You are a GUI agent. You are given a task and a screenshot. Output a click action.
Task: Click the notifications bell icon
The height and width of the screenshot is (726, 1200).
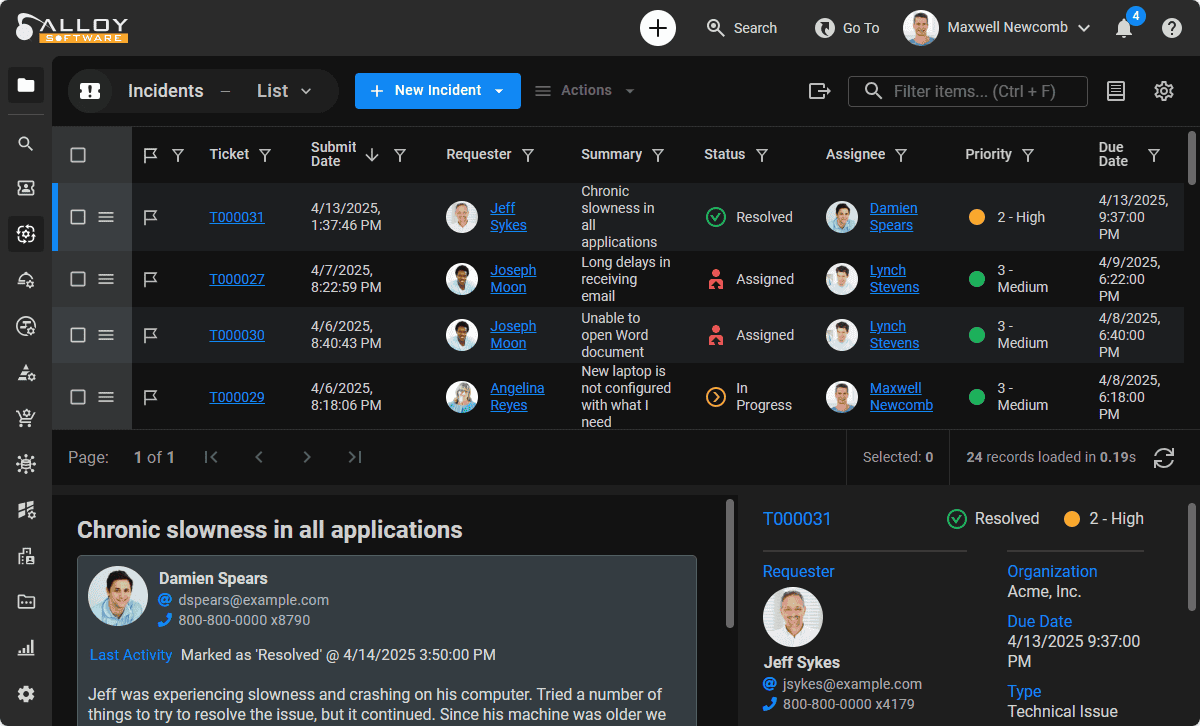pyautogui.click(x=1124, y=28)
